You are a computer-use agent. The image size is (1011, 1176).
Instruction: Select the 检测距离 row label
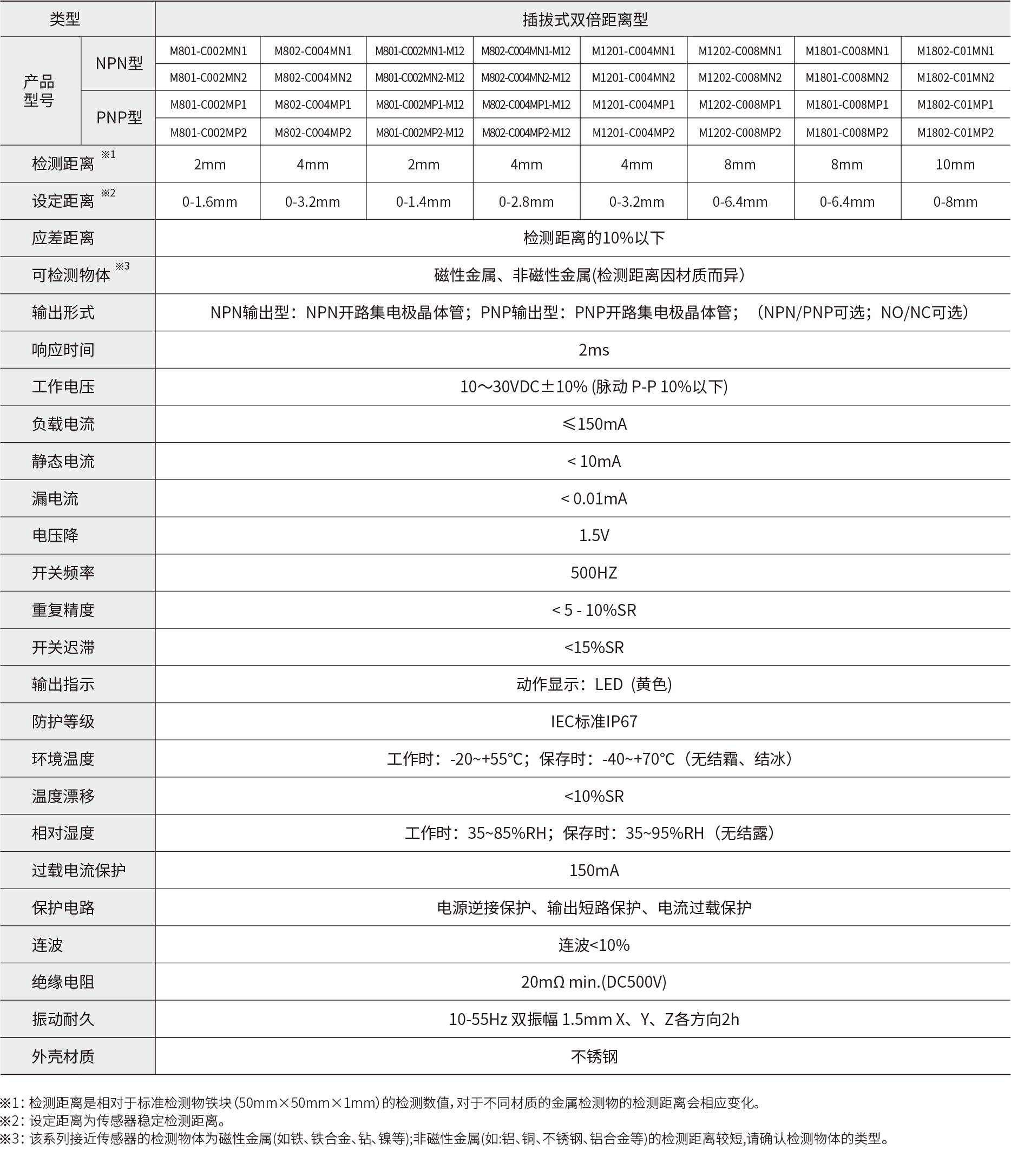pyautogui.click(x=63, y=164)
